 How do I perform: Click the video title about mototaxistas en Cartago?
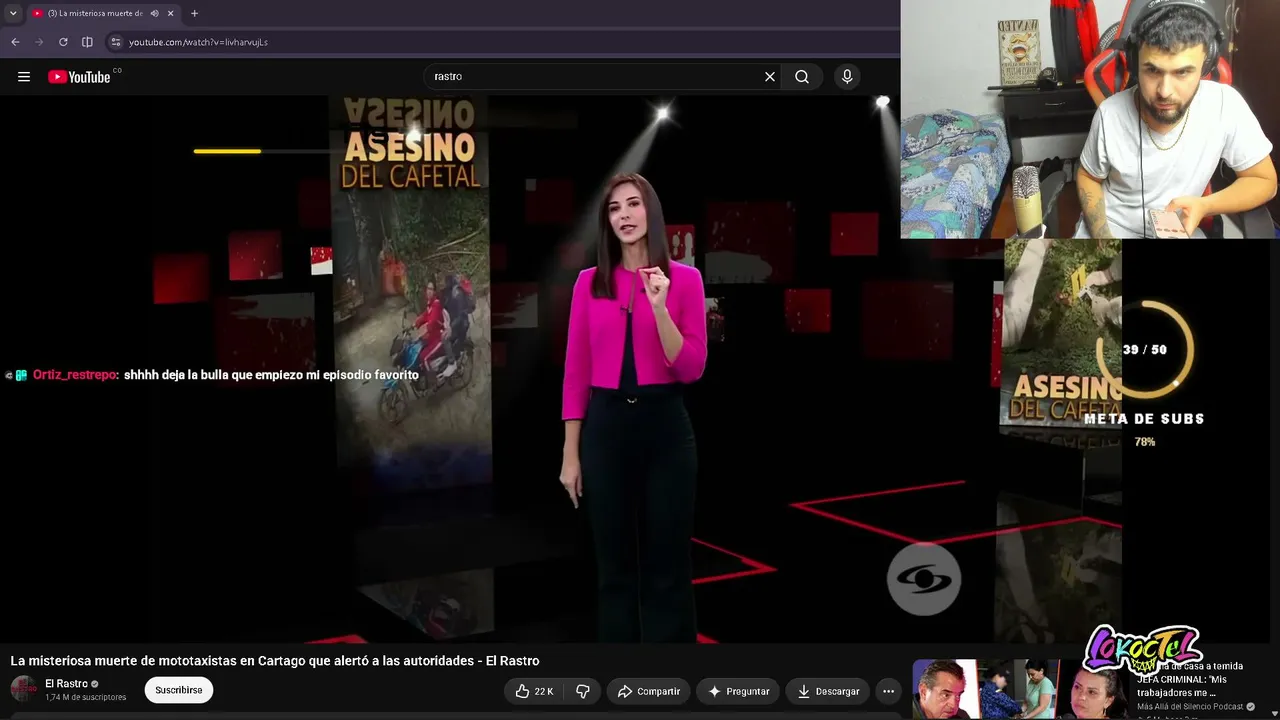275,661
